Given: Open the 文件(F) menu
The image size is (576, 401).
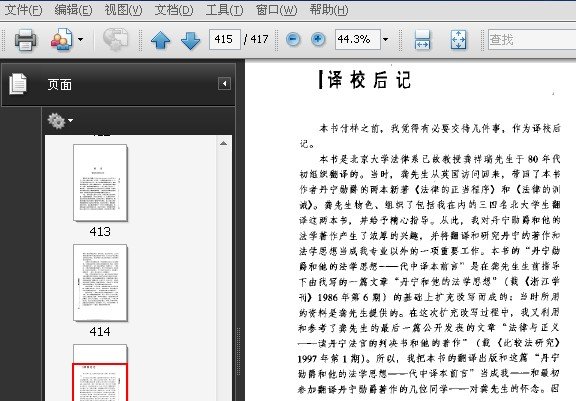Looking at the screenshot, I should (x=23, y=10).
